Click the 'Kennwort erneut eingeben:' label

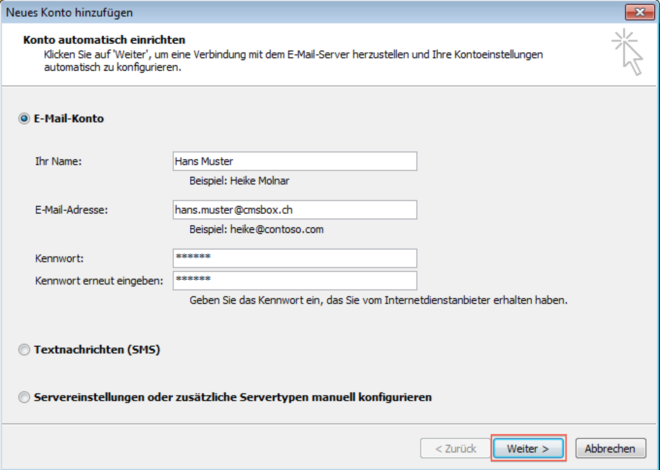[98, 281]
